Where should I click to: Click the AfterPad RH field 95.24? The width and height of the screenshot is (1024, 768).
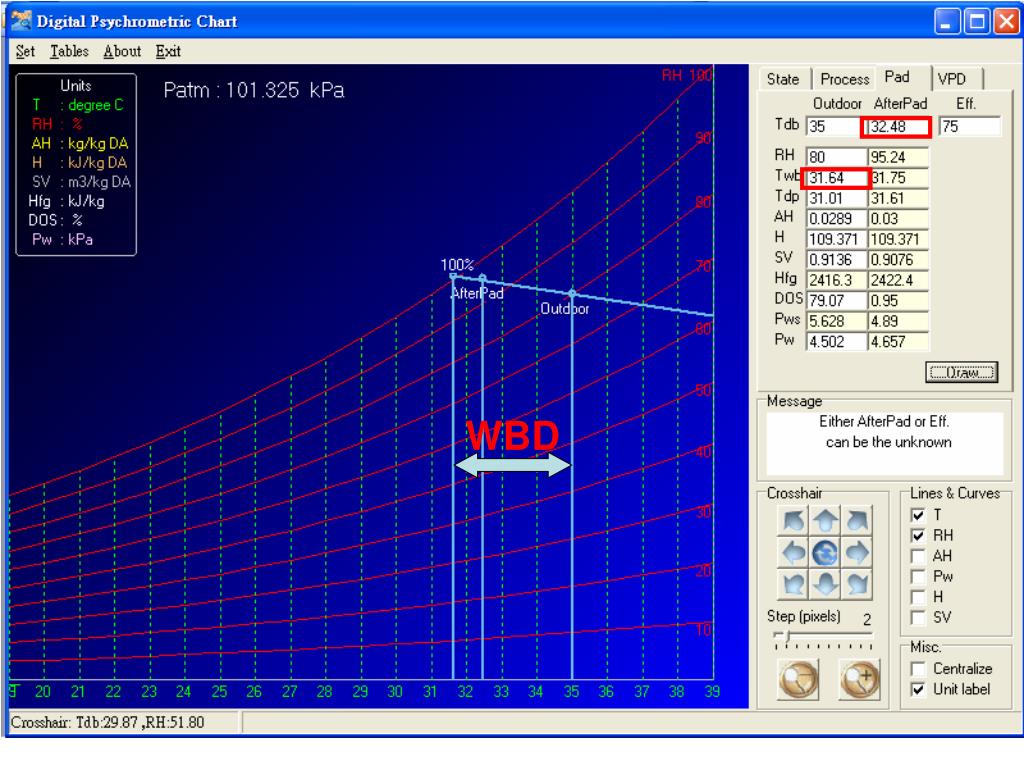(x=898, y=157)
